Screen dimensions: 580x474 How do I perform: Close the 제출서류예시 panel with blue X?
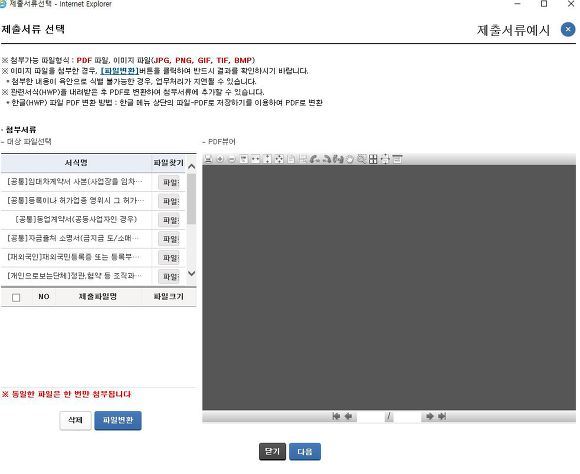tap(568, 29)
